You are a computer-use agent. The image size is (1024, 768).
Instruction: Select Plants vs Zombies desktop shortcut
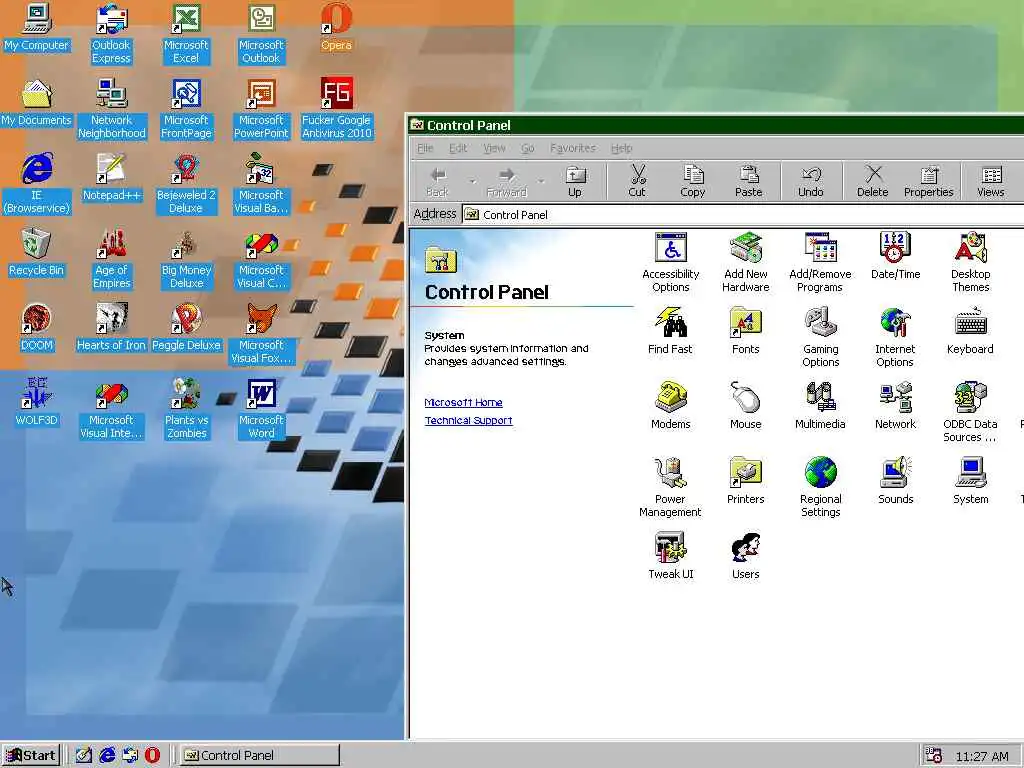(186, 409)
